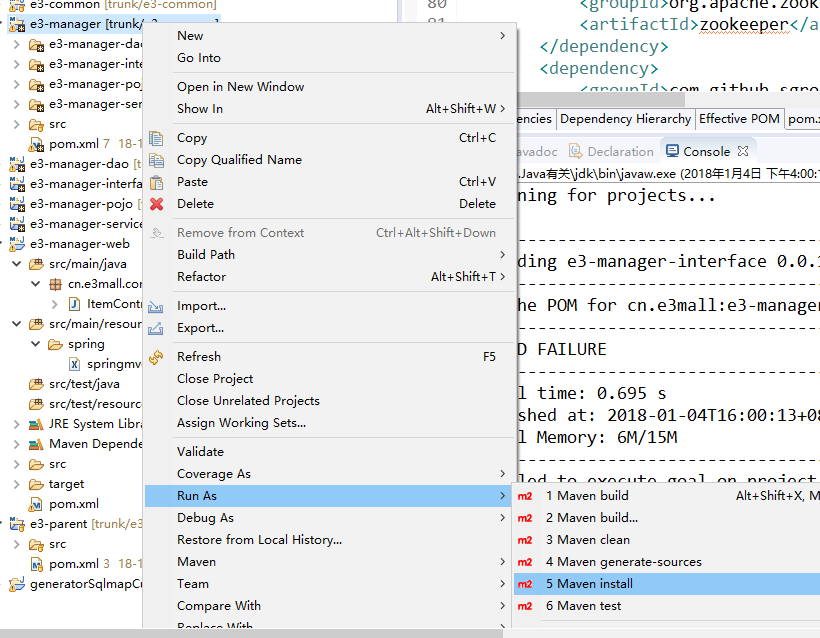Click the Paste clipboard icon
The height and width of the screenshot is (638, 820).
156,183
